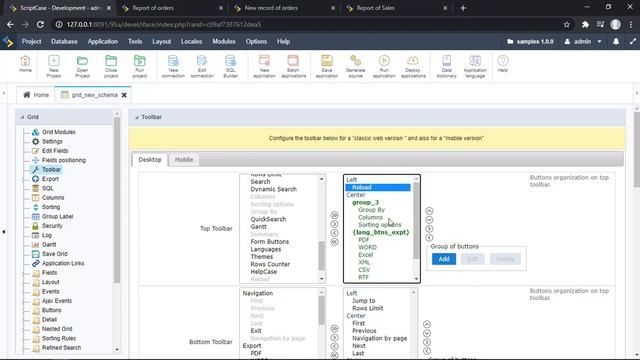Click the New application toolbar icon
Viewport: 640px width, 360px height.
[x=264, y=67]
